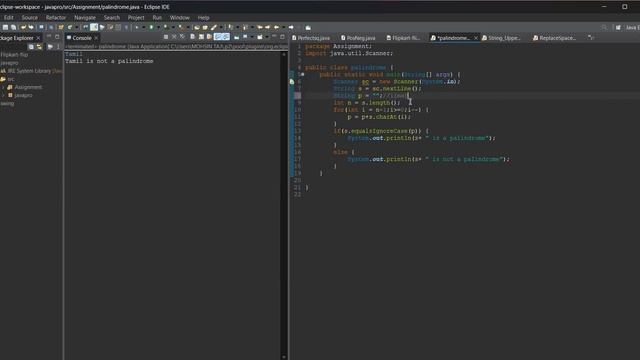Screen dimensions: 640x360
Task: Open the Edit menu
Action: tap(9, 18)
